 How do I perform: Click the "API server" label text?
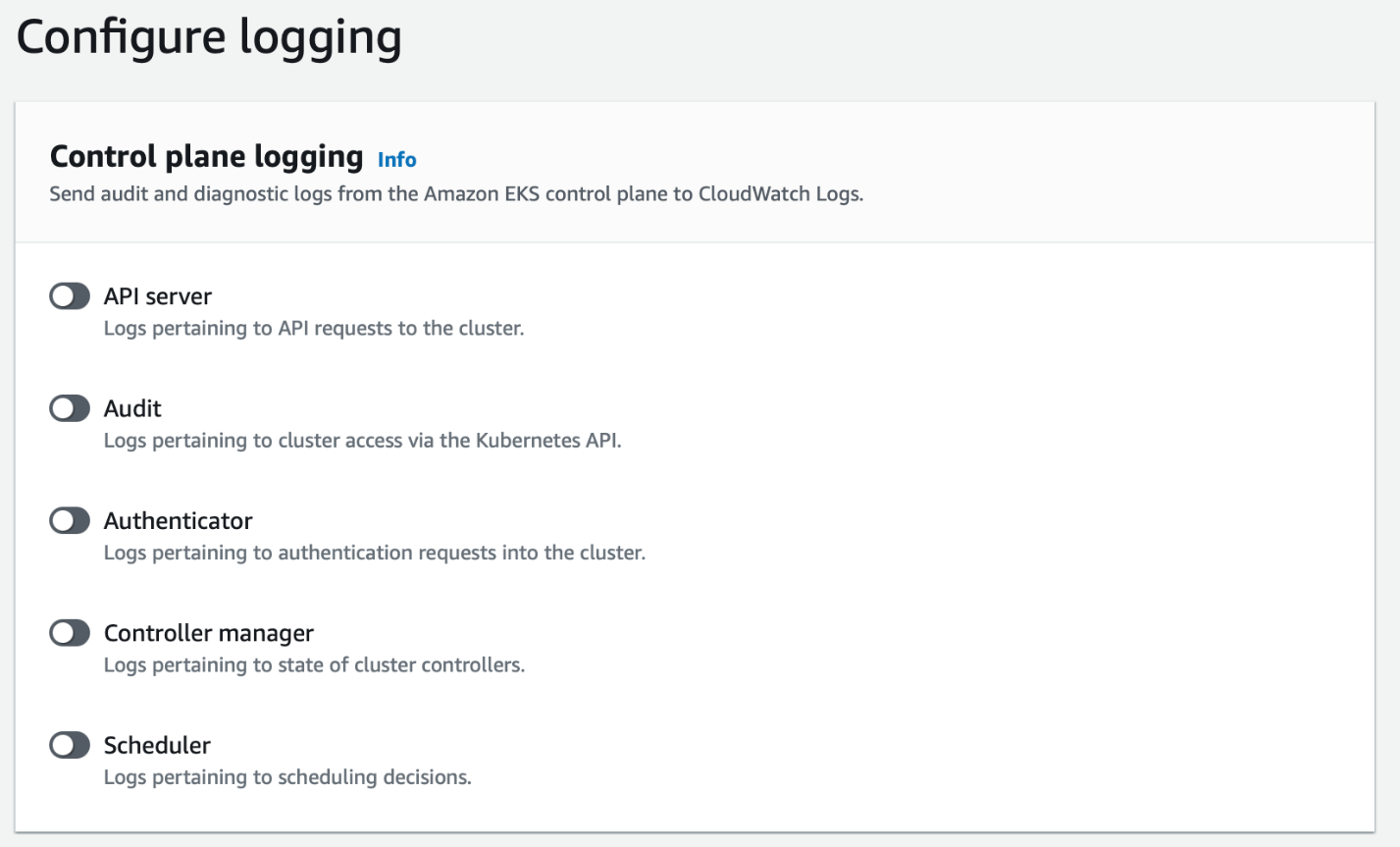[x=158, y=296]
